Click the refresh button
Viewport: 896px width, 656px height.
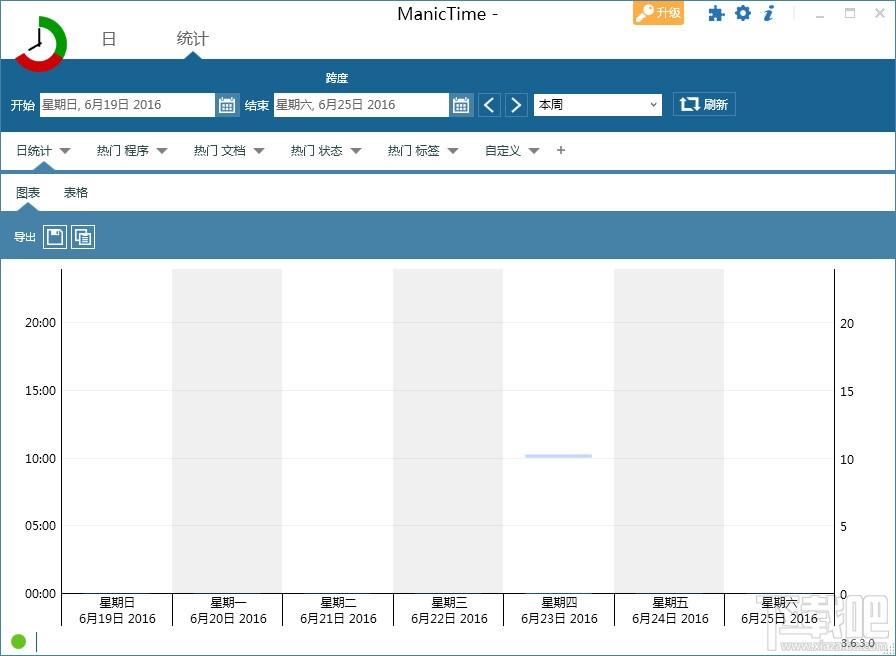click(x=704, y=105)
